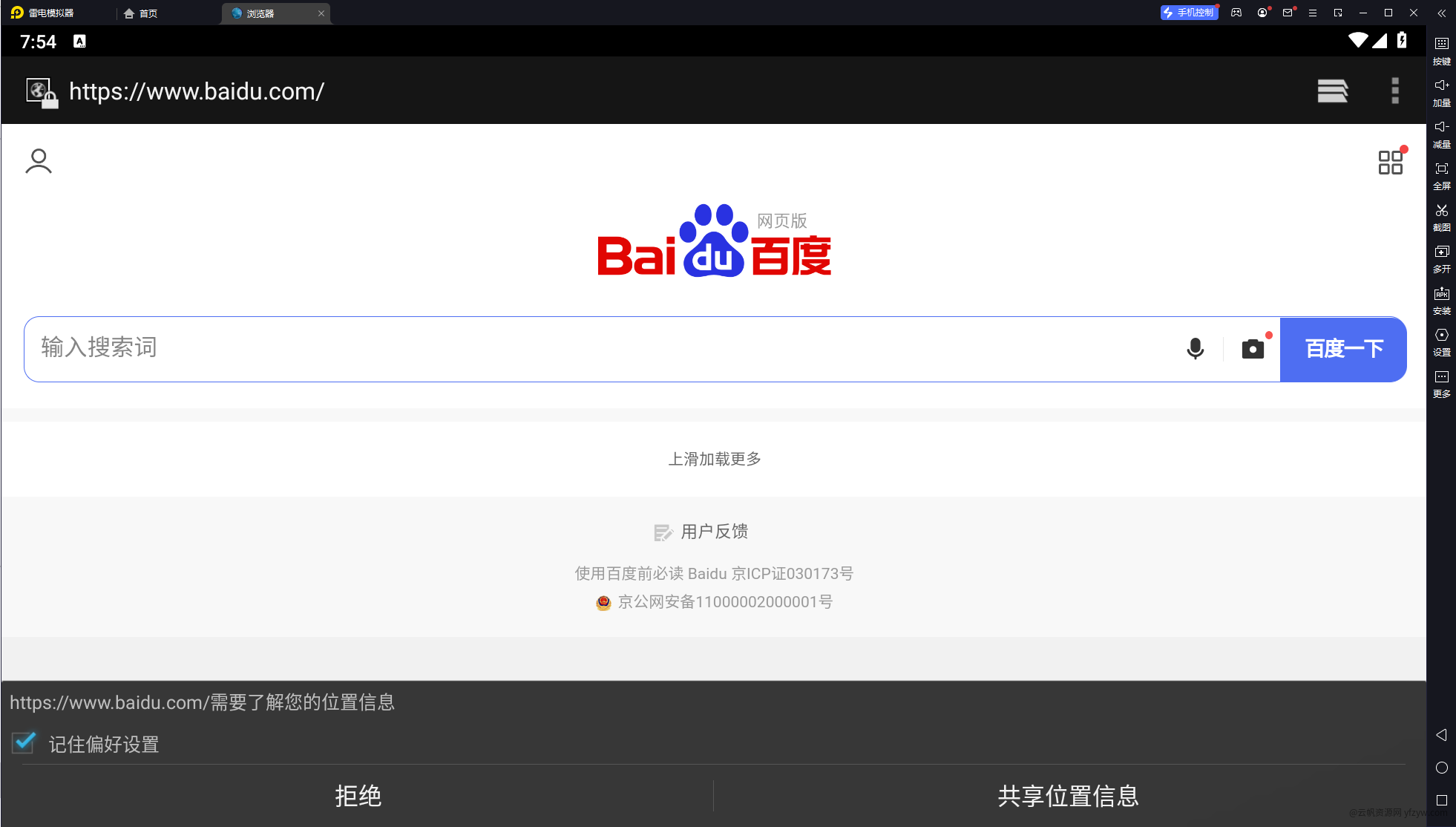Click the 雷电模拟器 app logo
Viewport: 1456px width, 827px height.
pos(17,13)
